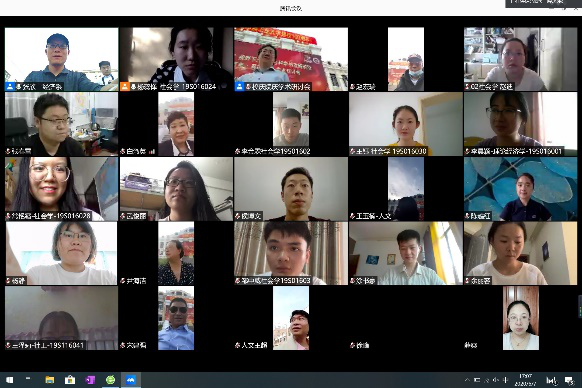The image size is (582, 388).
Task: Open the Windows Start menu
Action: click(x=9, y=380)
